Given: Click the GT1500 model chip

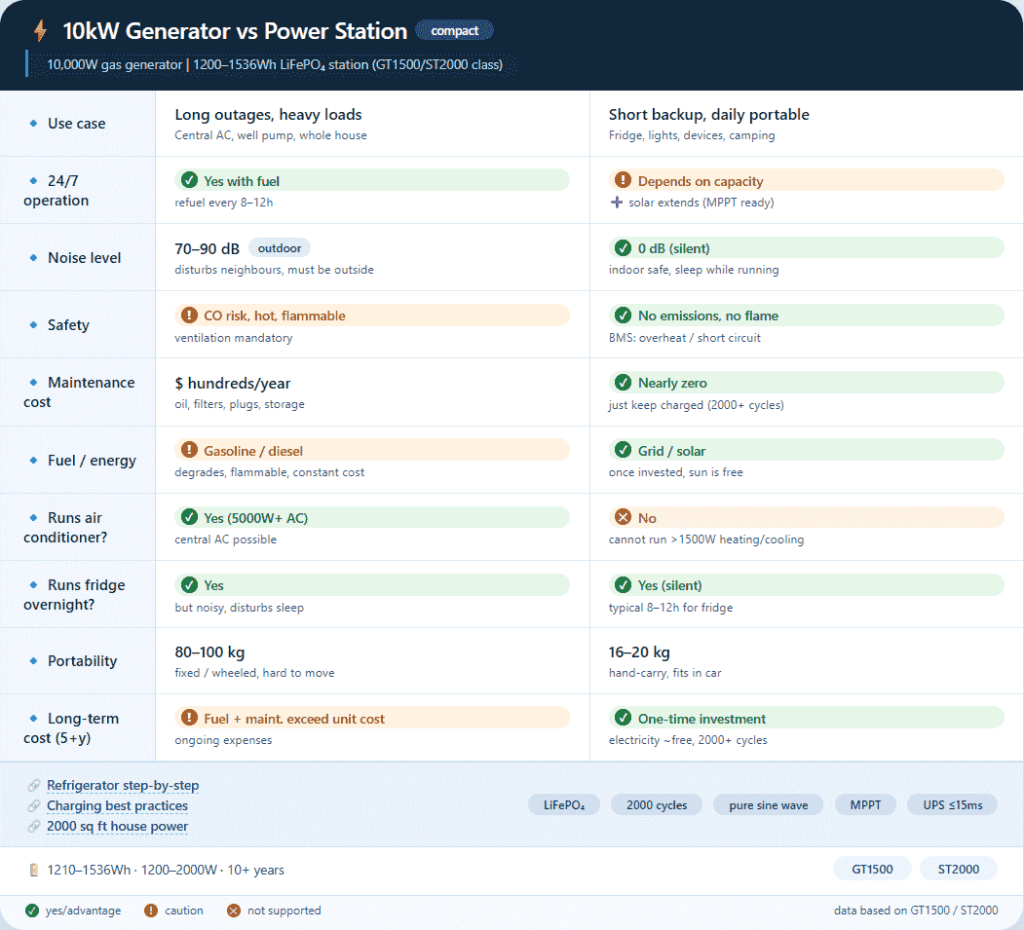Looking at the screenshot, I should pyautogui.click(x=872, y=869).
